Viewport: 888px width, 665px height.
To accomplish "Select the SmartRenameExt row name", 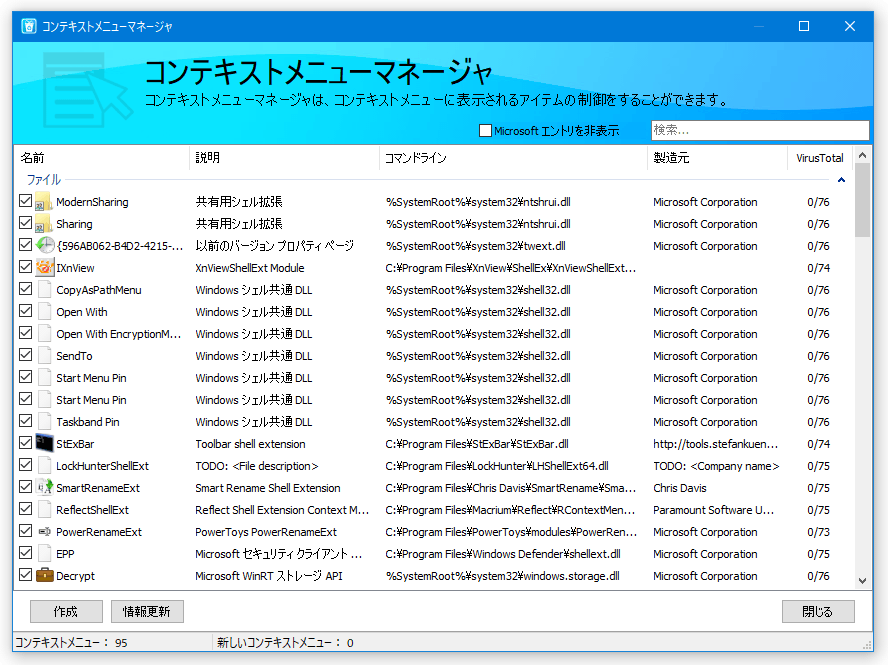I will coord(98,488).
